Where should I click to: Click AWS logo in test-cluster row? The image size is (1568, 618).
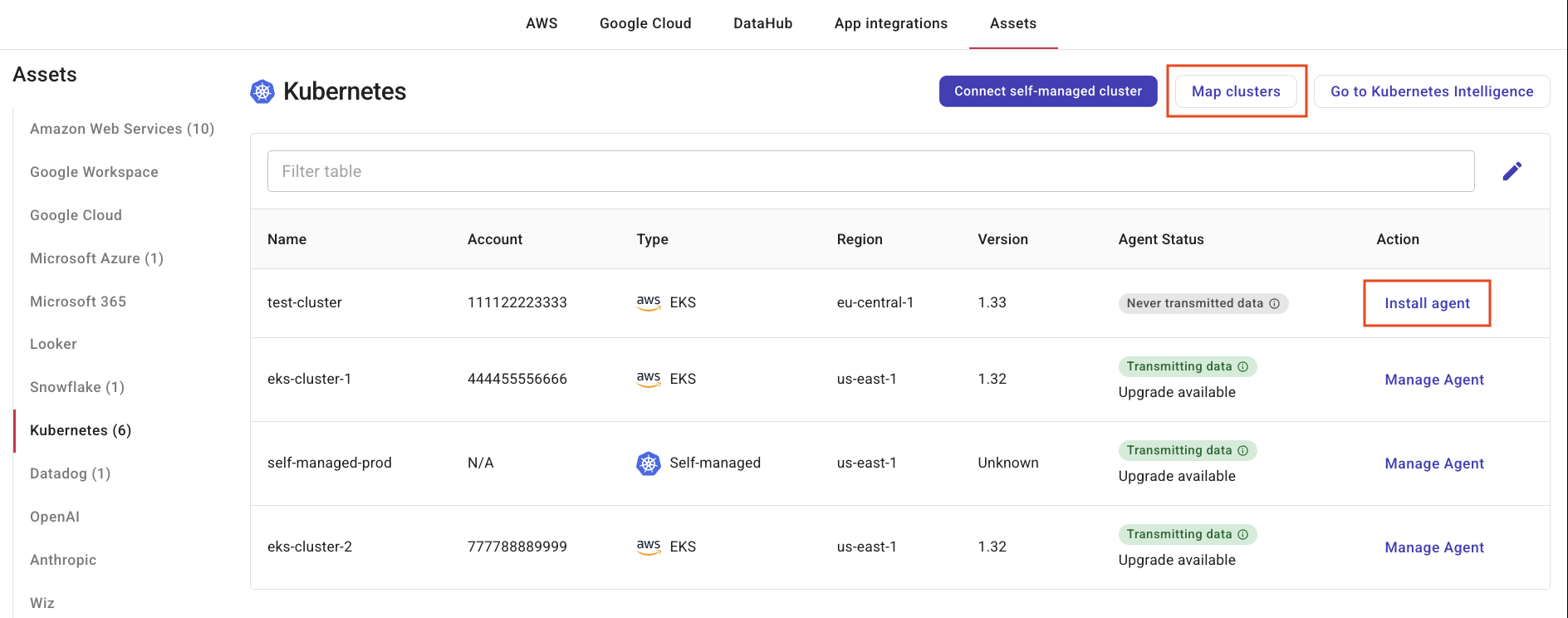tap(649, 302)
